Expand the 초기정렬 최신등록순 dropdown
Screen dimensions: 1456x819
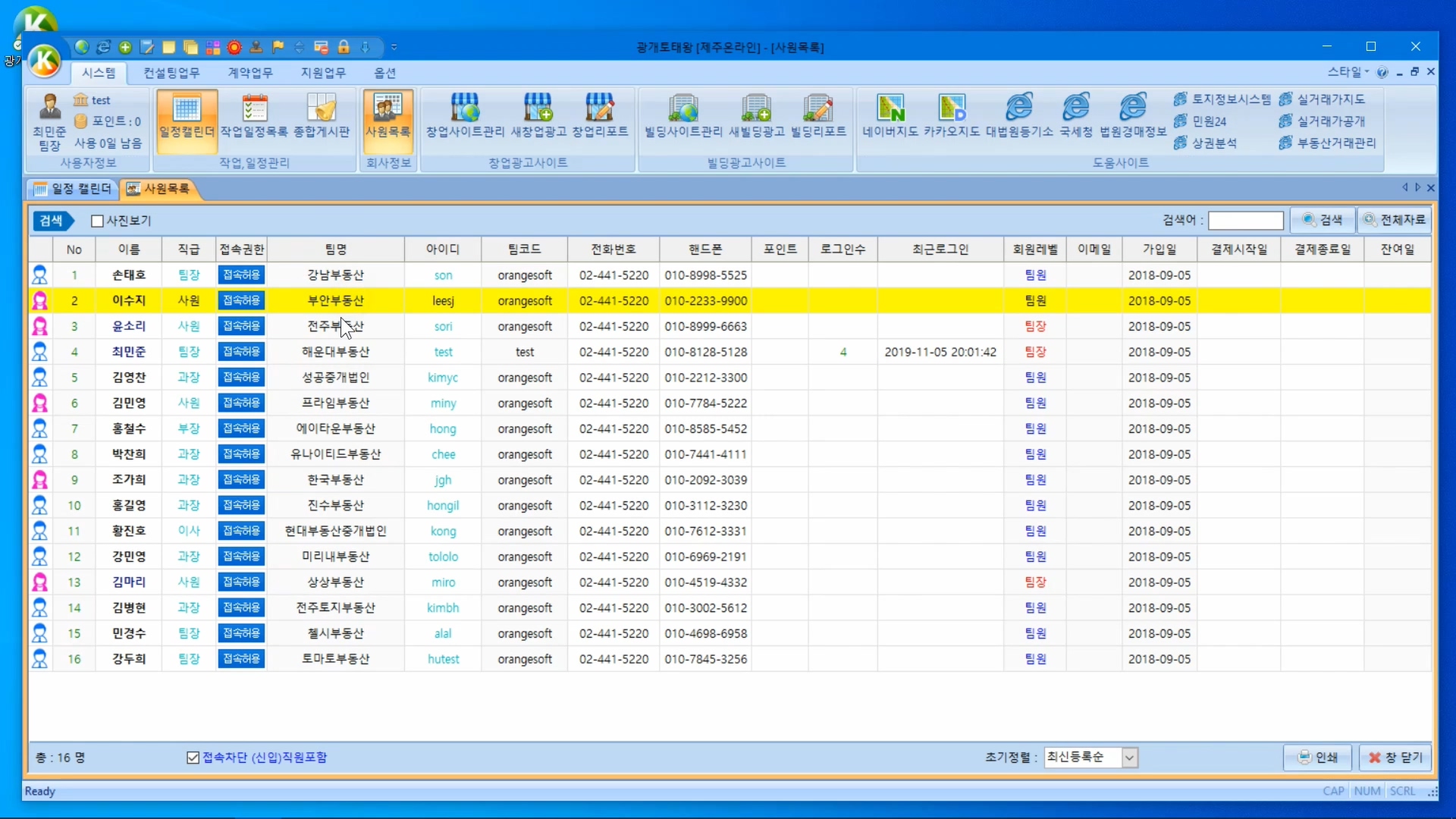(1129, 758)
